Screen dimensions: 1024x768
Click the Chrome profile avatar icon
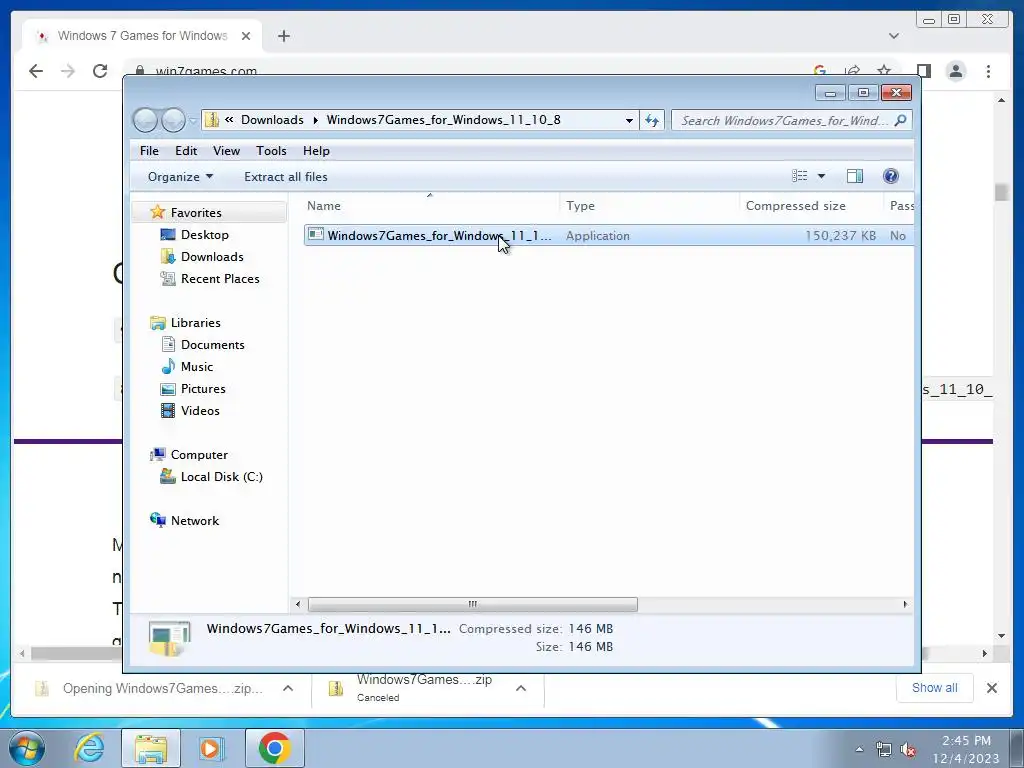[x=955, y=71]
